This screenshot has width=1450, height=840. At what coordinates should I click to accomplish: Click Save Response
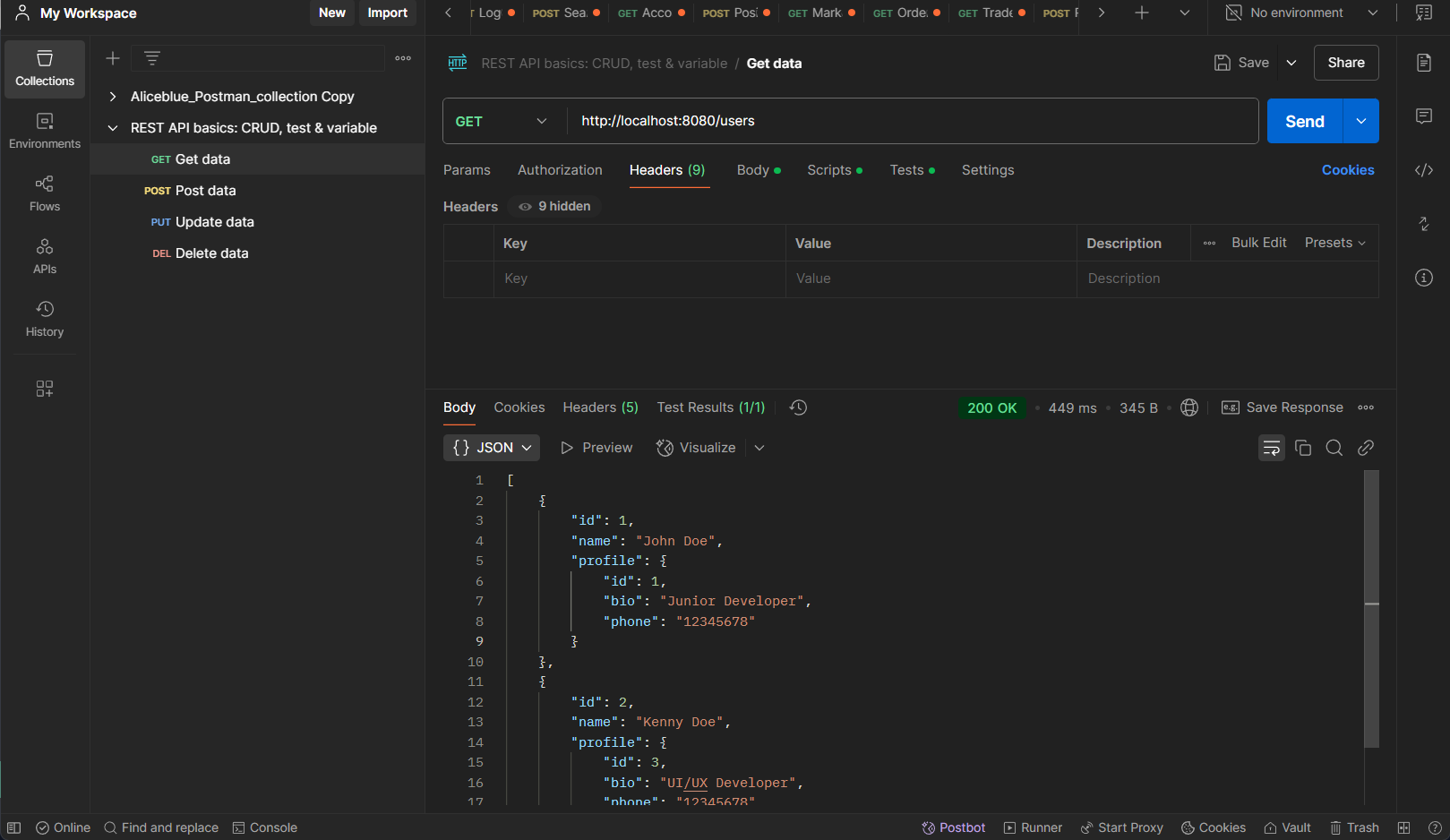pos(1283,407)
